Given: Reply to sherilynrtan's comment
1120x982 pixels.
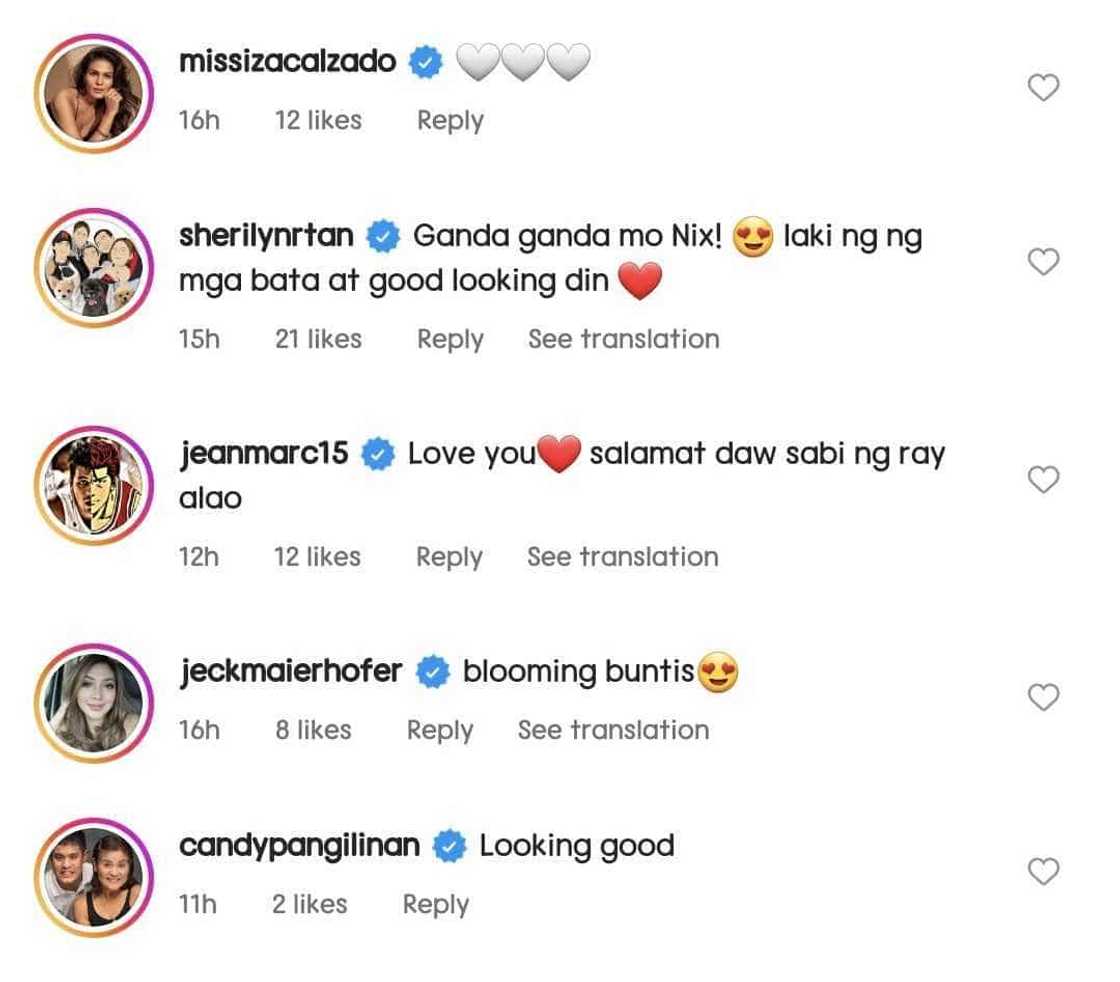Looking at the screenshot, I should [450, 339].
